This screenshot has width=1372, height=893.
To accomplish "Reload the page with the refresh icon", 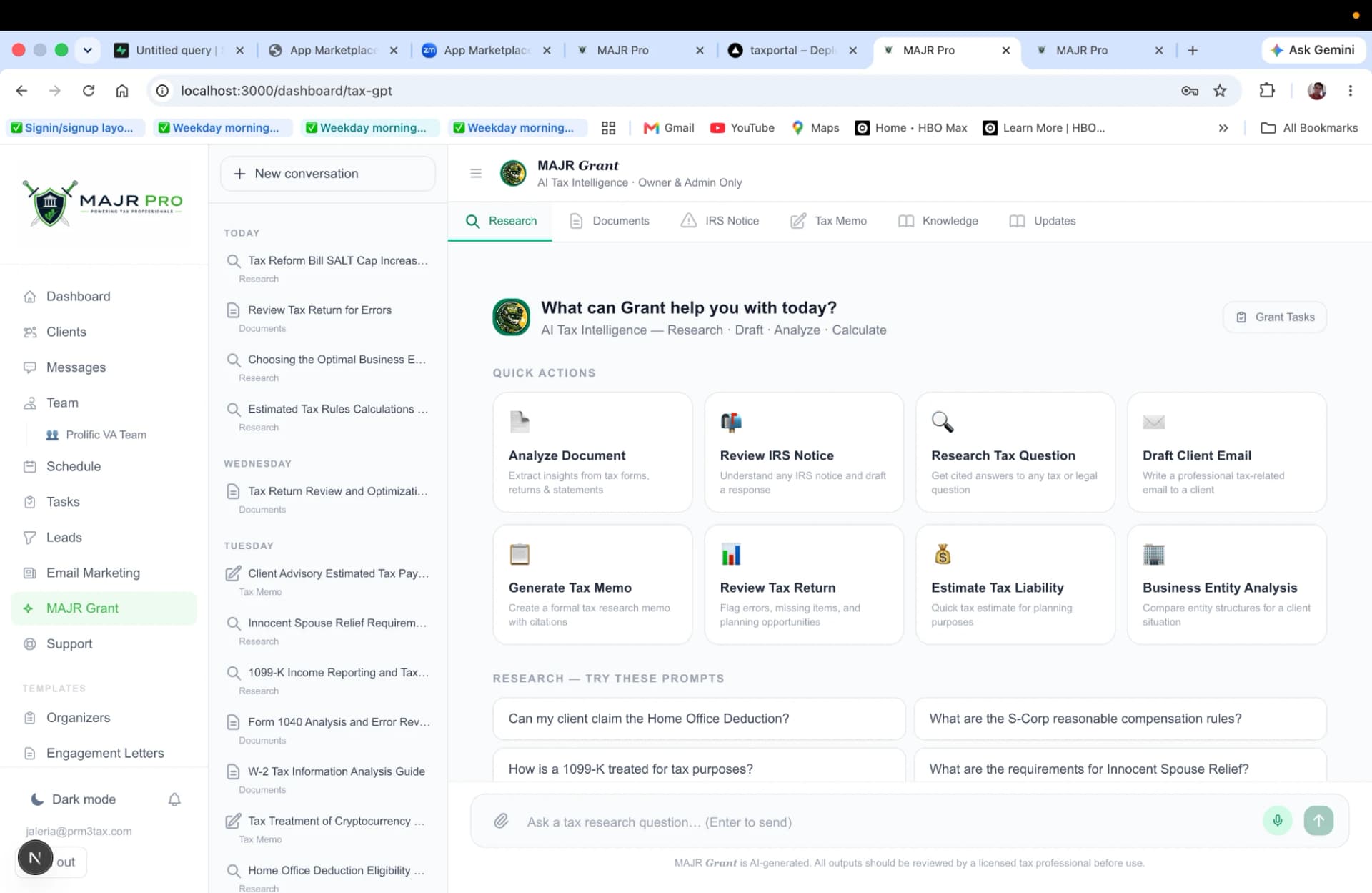I will coord(89,91).
